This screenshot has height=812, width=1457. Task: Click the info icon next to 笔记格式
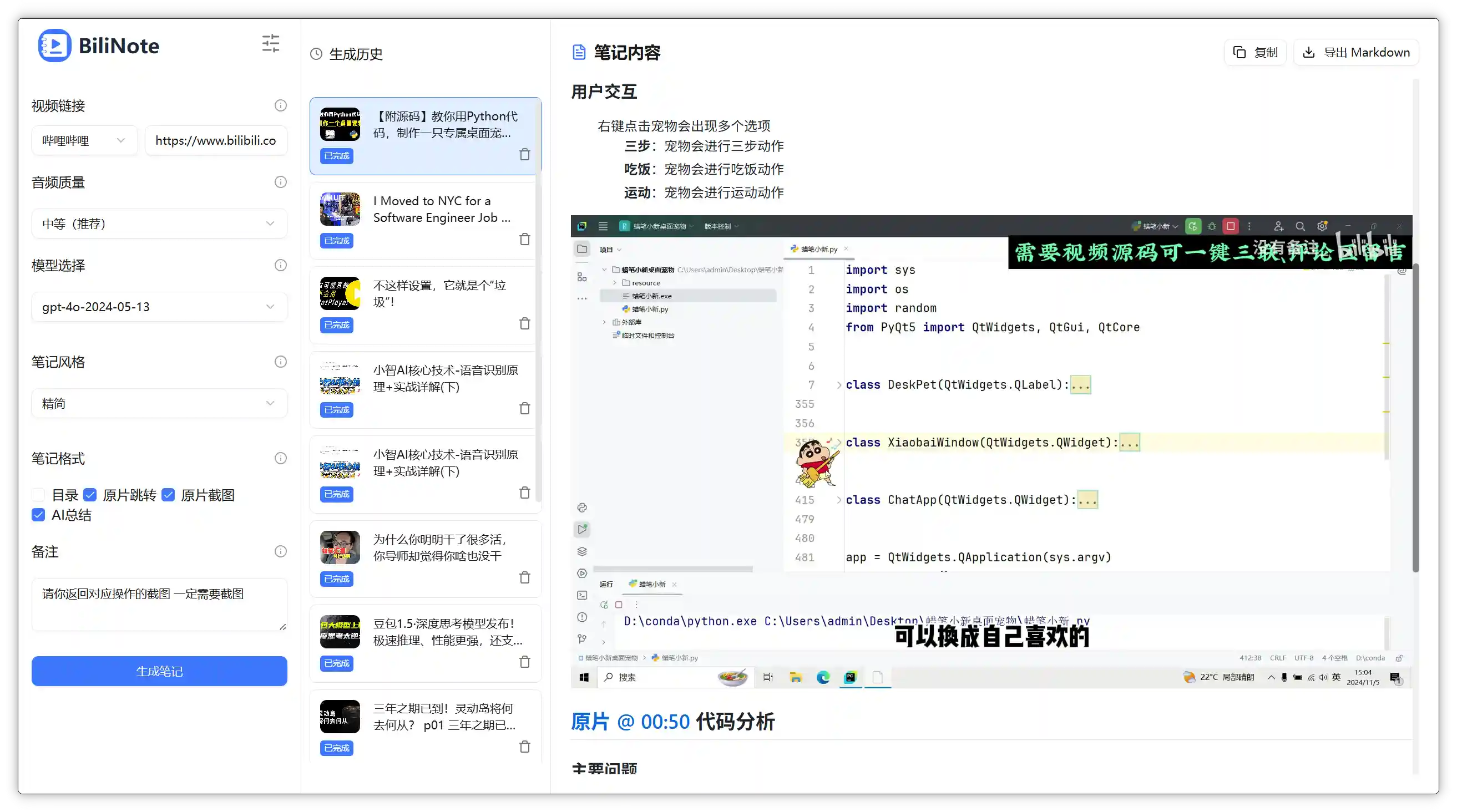click(x=281, y=458)
